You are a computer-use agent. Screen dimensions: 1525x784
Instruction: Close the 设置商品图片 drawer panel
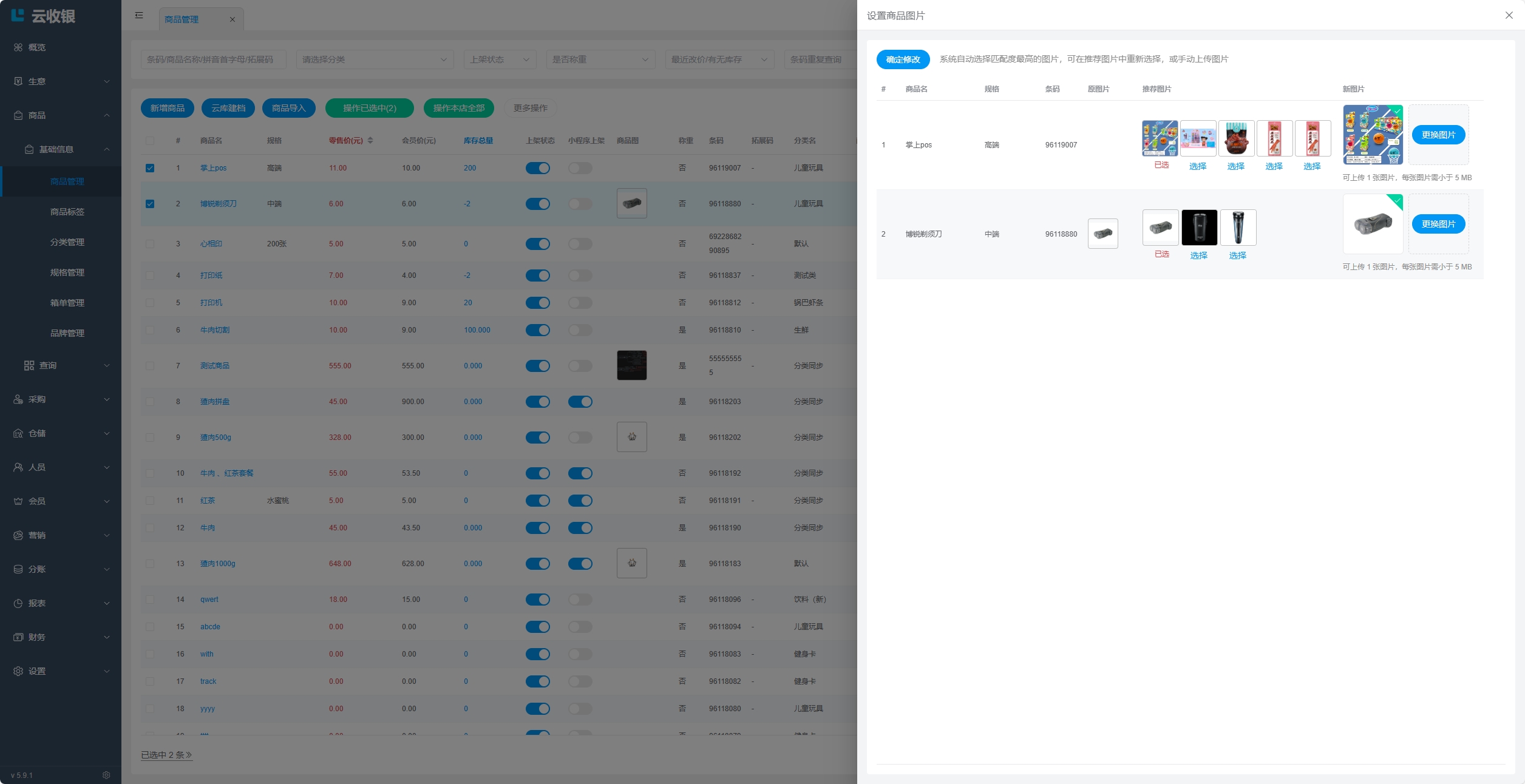tap(1509, 15)
